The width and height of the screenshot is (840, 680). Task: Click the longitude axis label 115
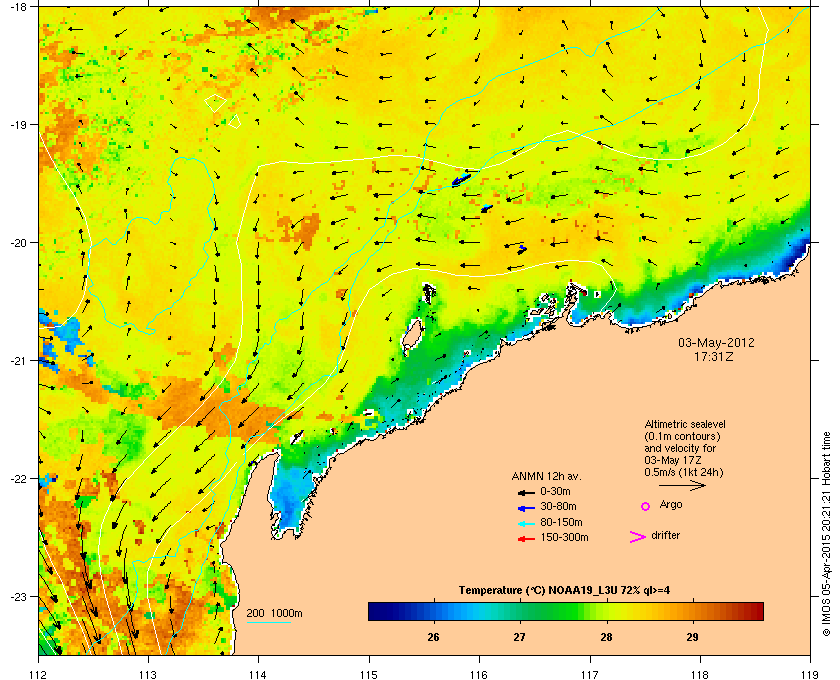369,674
